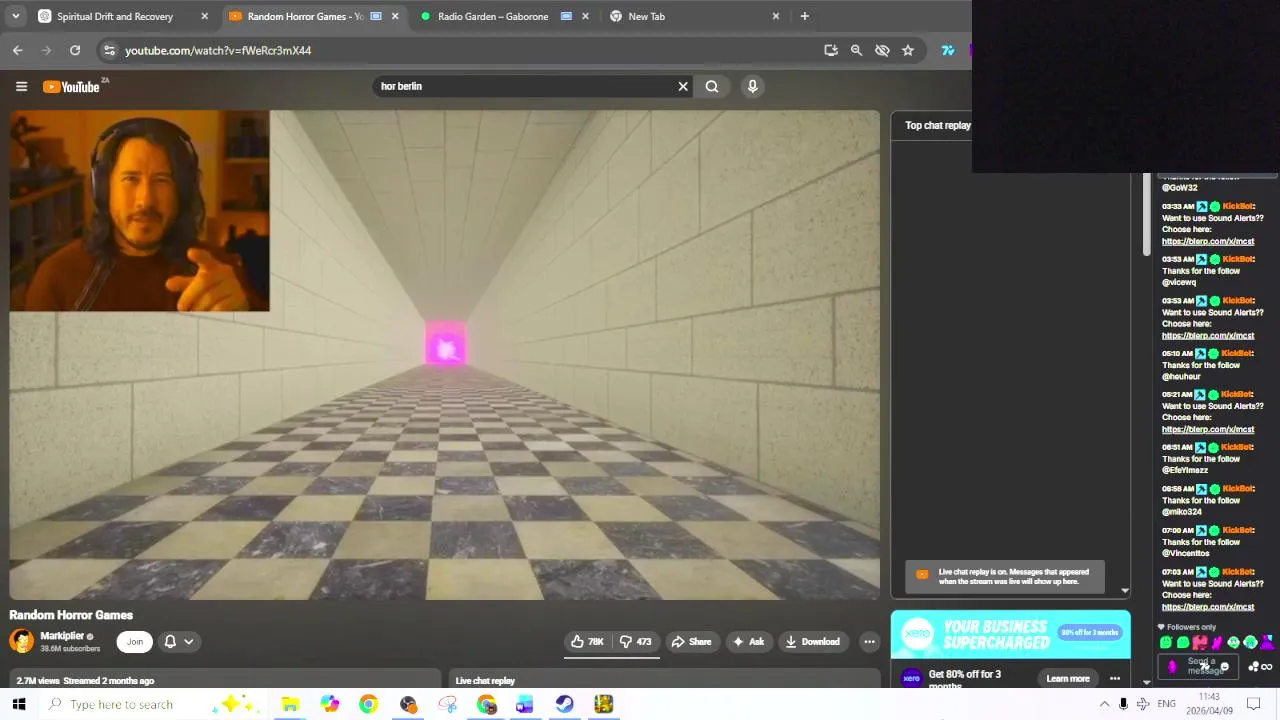Close the New Tab tab
Image resolution: width=1280 pixels, height=720 pixels.
point(776,16)
